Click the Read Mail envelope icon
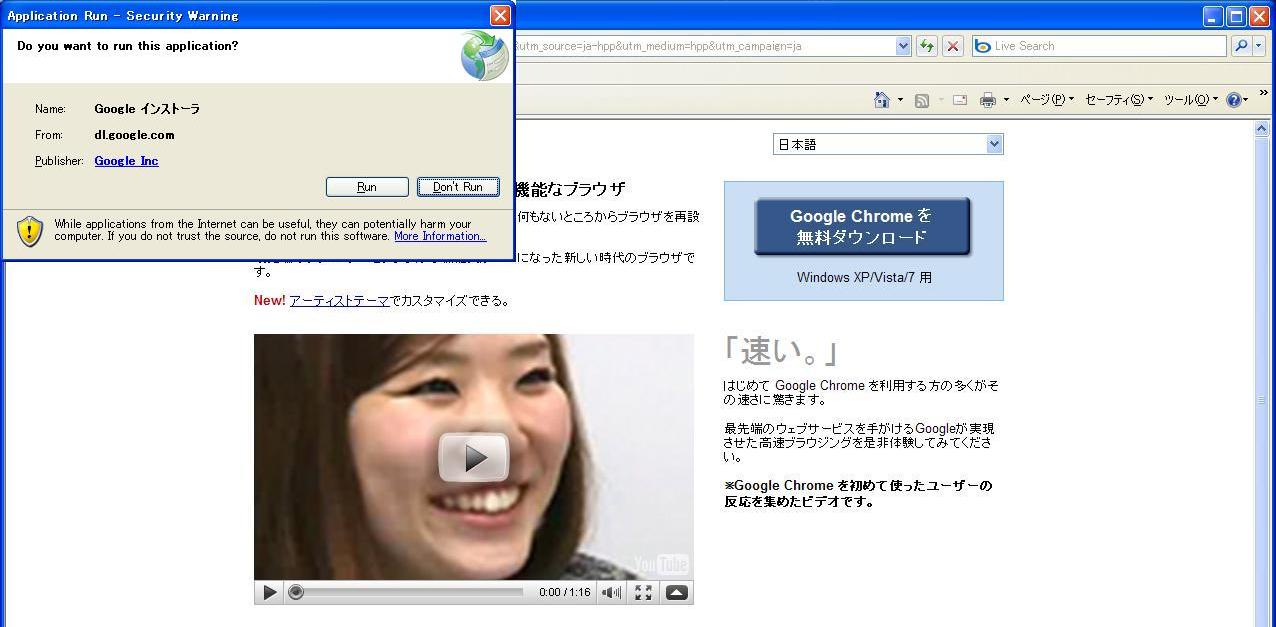 point(960,100)
